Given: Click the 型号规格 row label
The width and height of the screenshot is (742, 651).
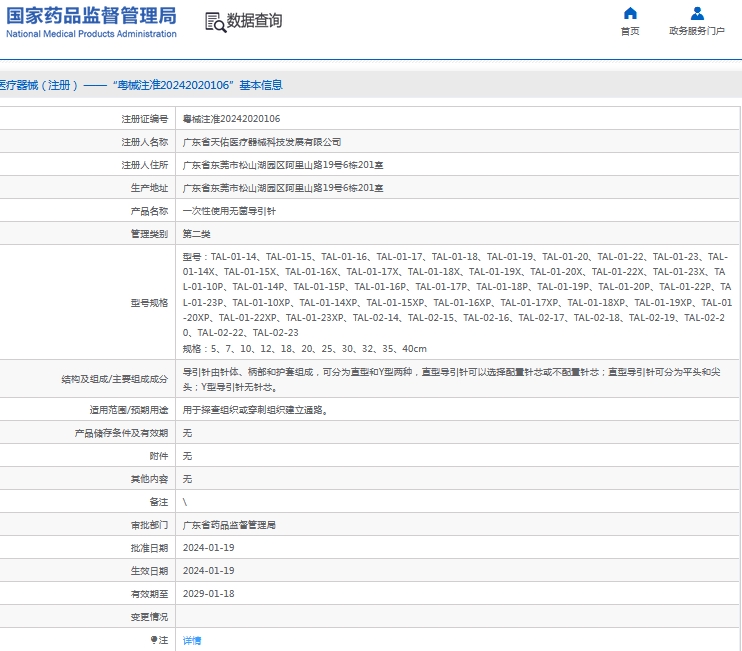Looking at the screenshot, I should coord(150,303).
